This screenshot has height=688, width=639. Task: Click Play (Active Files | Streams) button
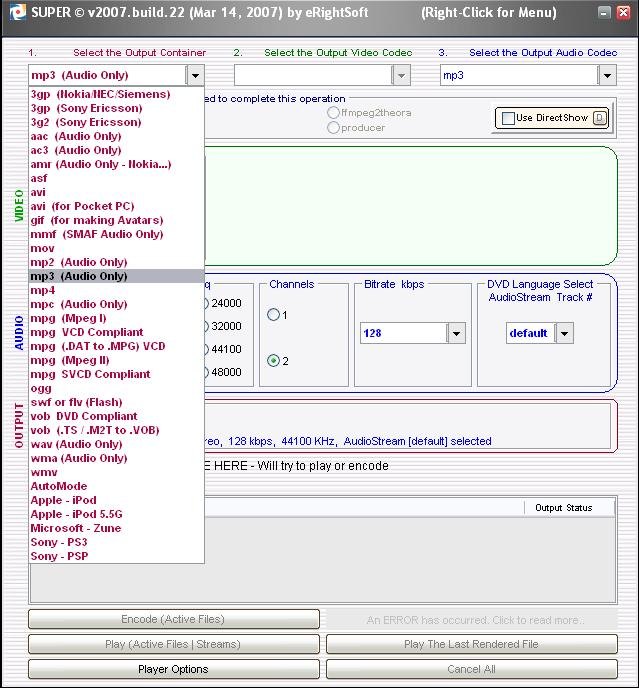point(174,644)
